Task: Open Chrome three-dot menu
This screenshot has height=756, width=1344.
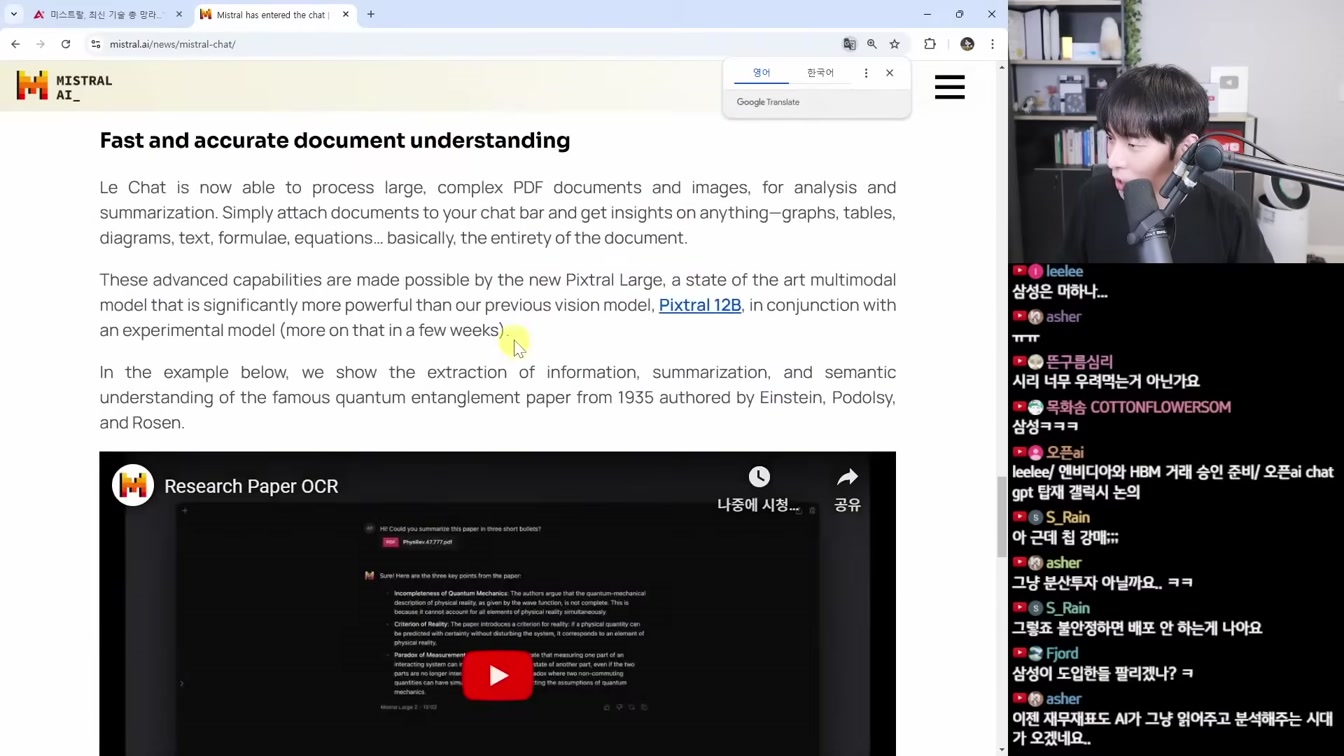Action: click(x=992, y=44)
